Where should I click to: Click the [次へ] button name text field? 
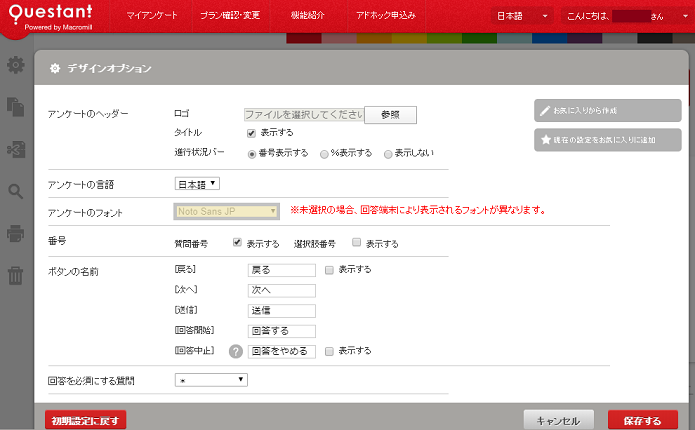pos(282,291)
